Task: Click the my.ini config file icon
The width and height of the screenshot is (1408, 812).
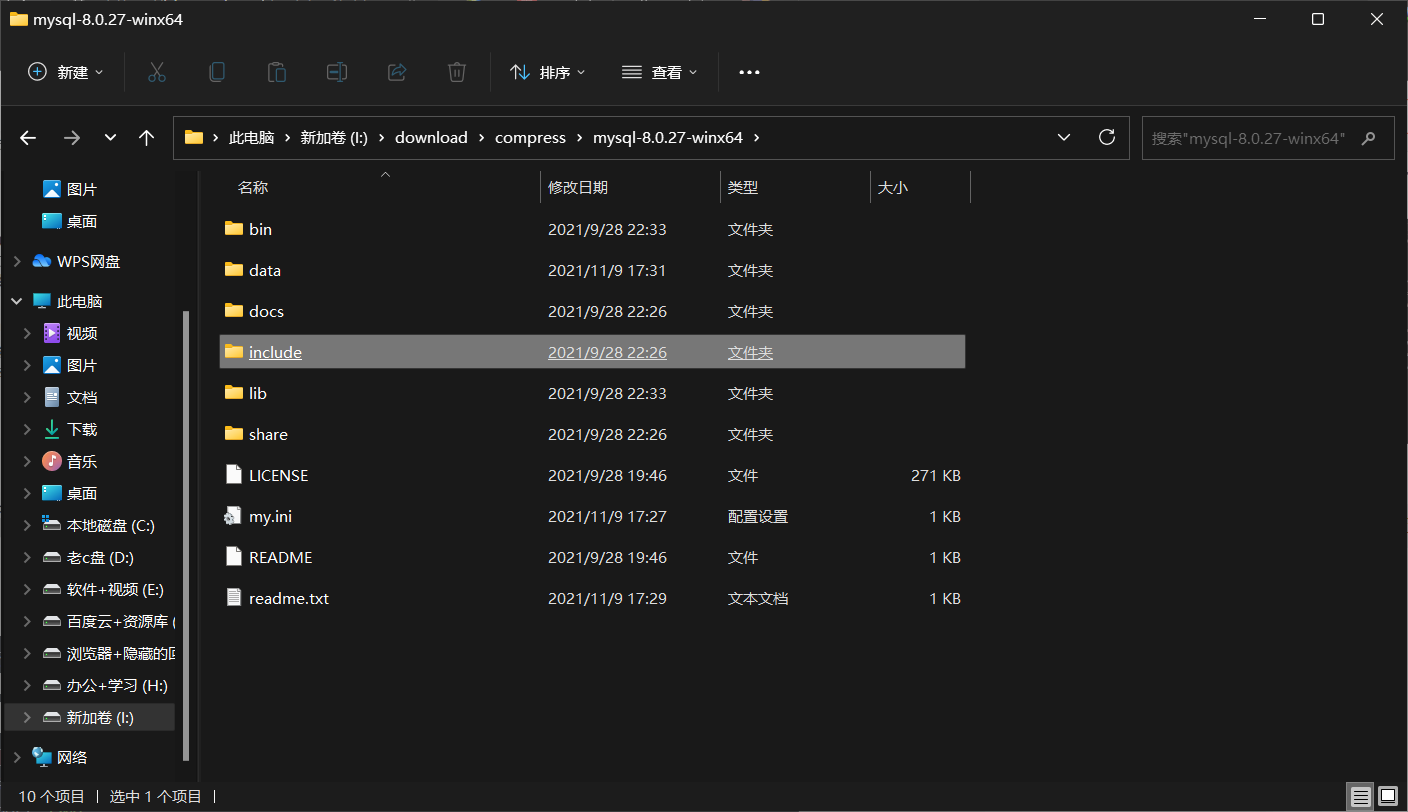Action: [233, 516]
